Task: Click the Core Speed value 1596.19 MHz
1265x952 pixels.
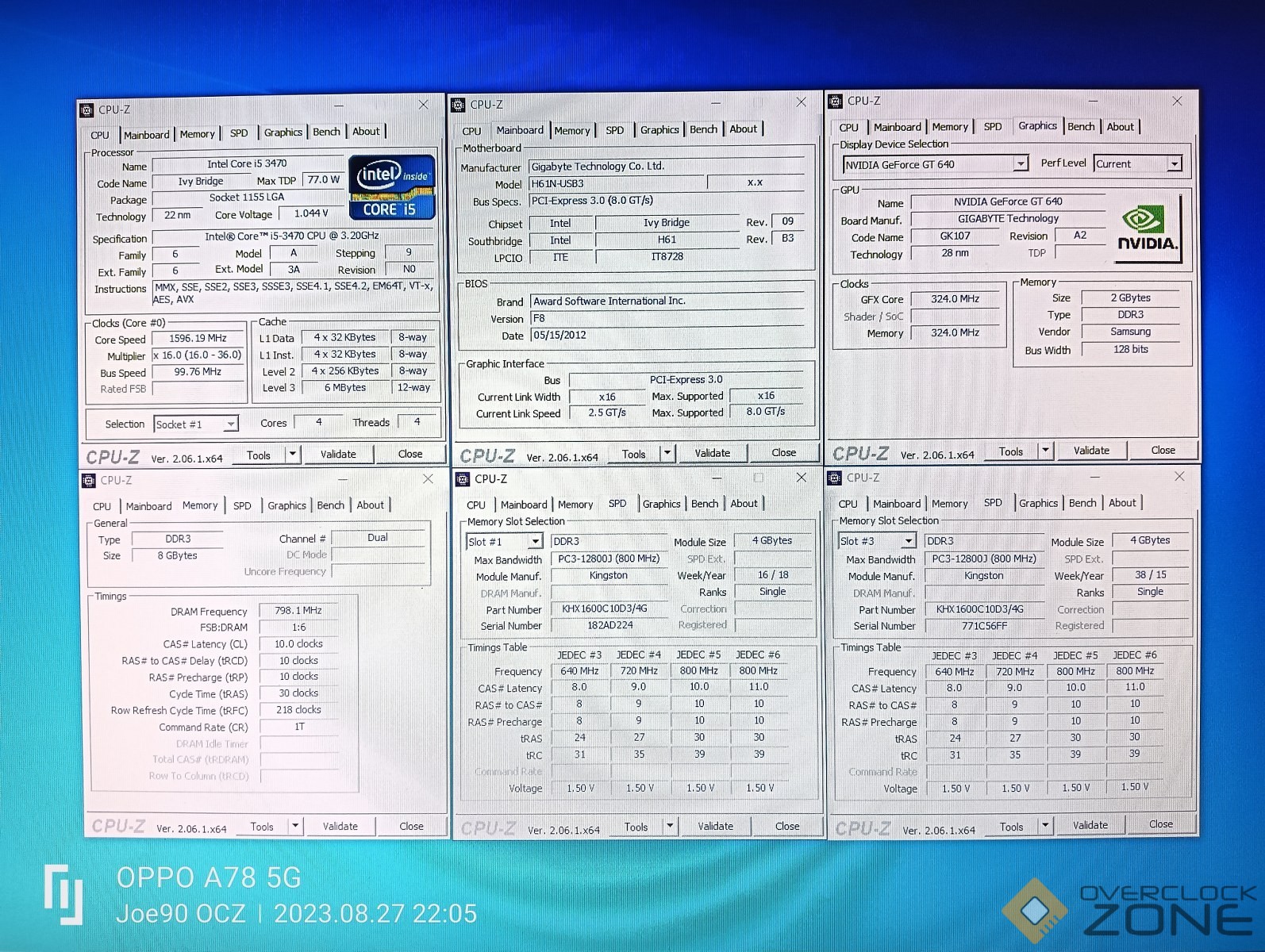Action: click(x=198, y=338)
